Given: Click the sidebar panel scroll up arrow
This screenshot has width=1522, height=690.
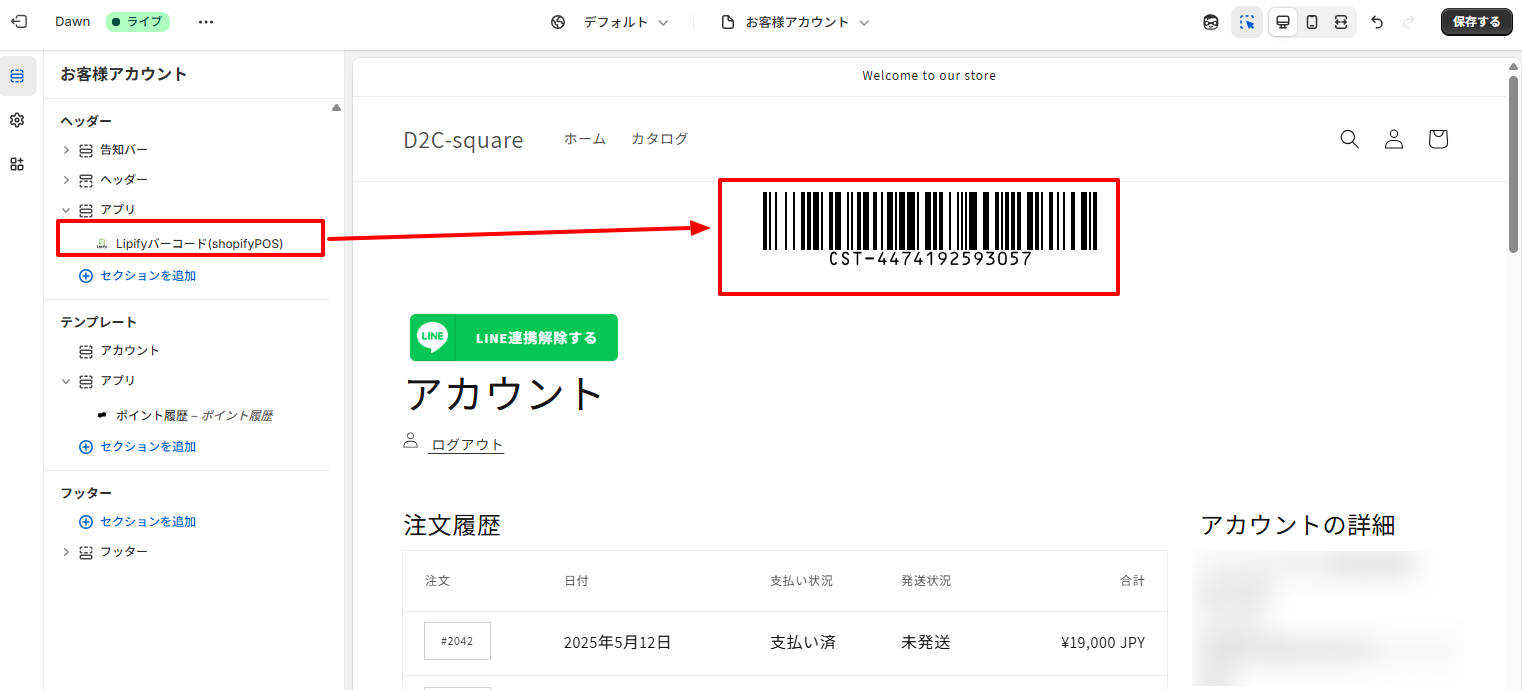Looking at the screenshot, I should tap(336, 107).
